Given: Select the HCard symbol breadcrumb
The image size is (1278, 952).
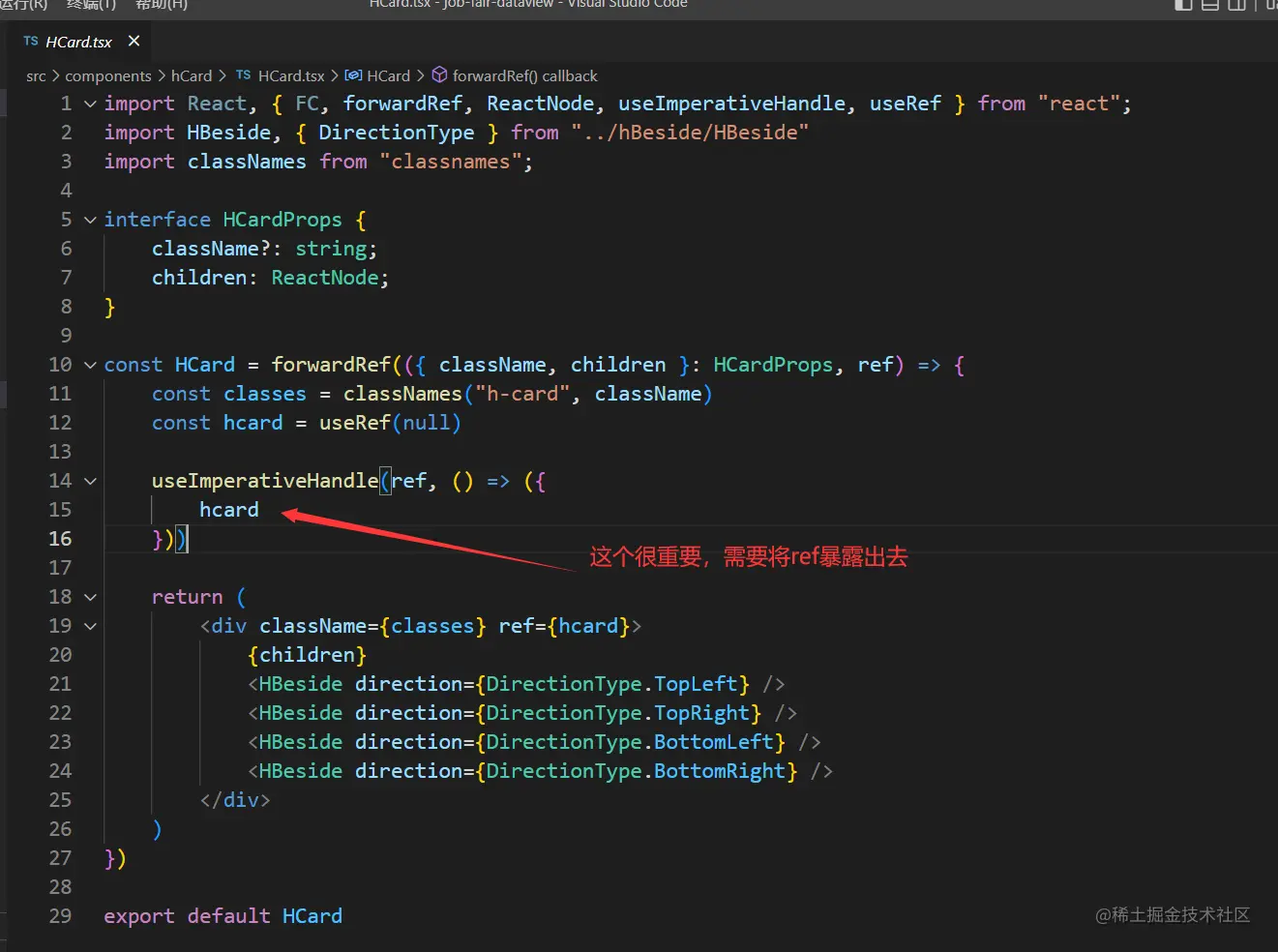Looking at the screenshot, I should coord(378,75).
